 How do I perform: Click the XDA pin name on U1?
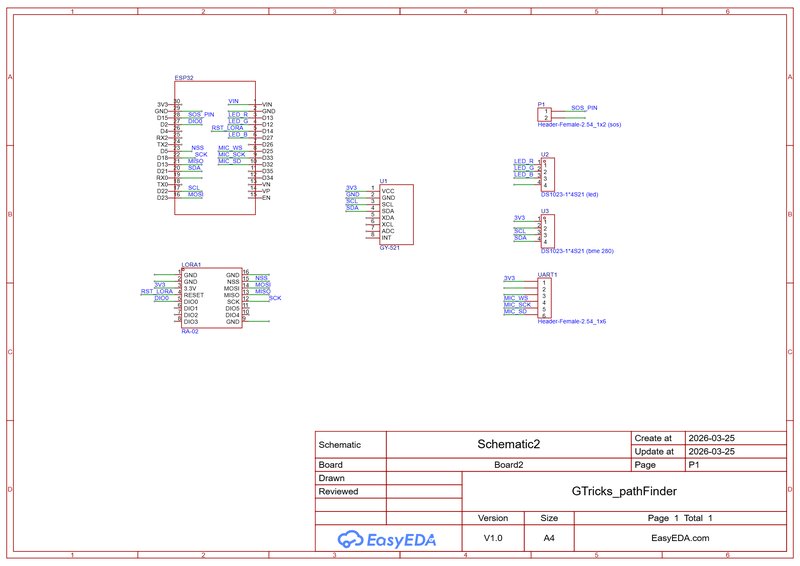388,217
